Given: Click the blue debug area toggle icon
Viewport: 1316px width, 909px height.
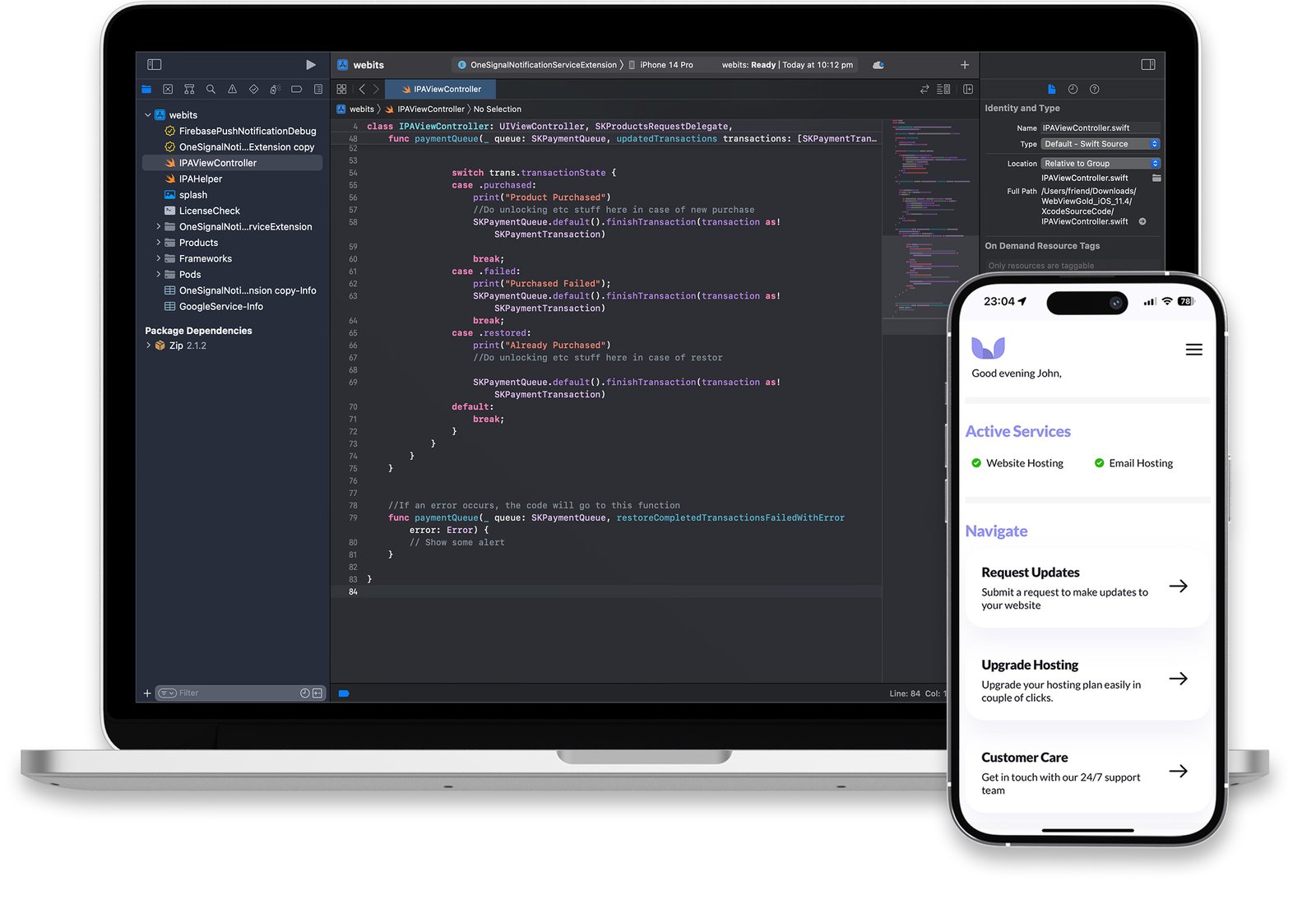Looking at the screenshot, I should (x=344, y=693).
